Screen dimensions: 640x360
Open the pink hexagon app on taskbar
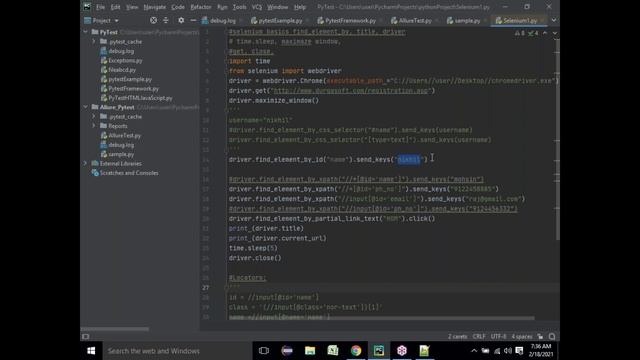click(402, 351)
